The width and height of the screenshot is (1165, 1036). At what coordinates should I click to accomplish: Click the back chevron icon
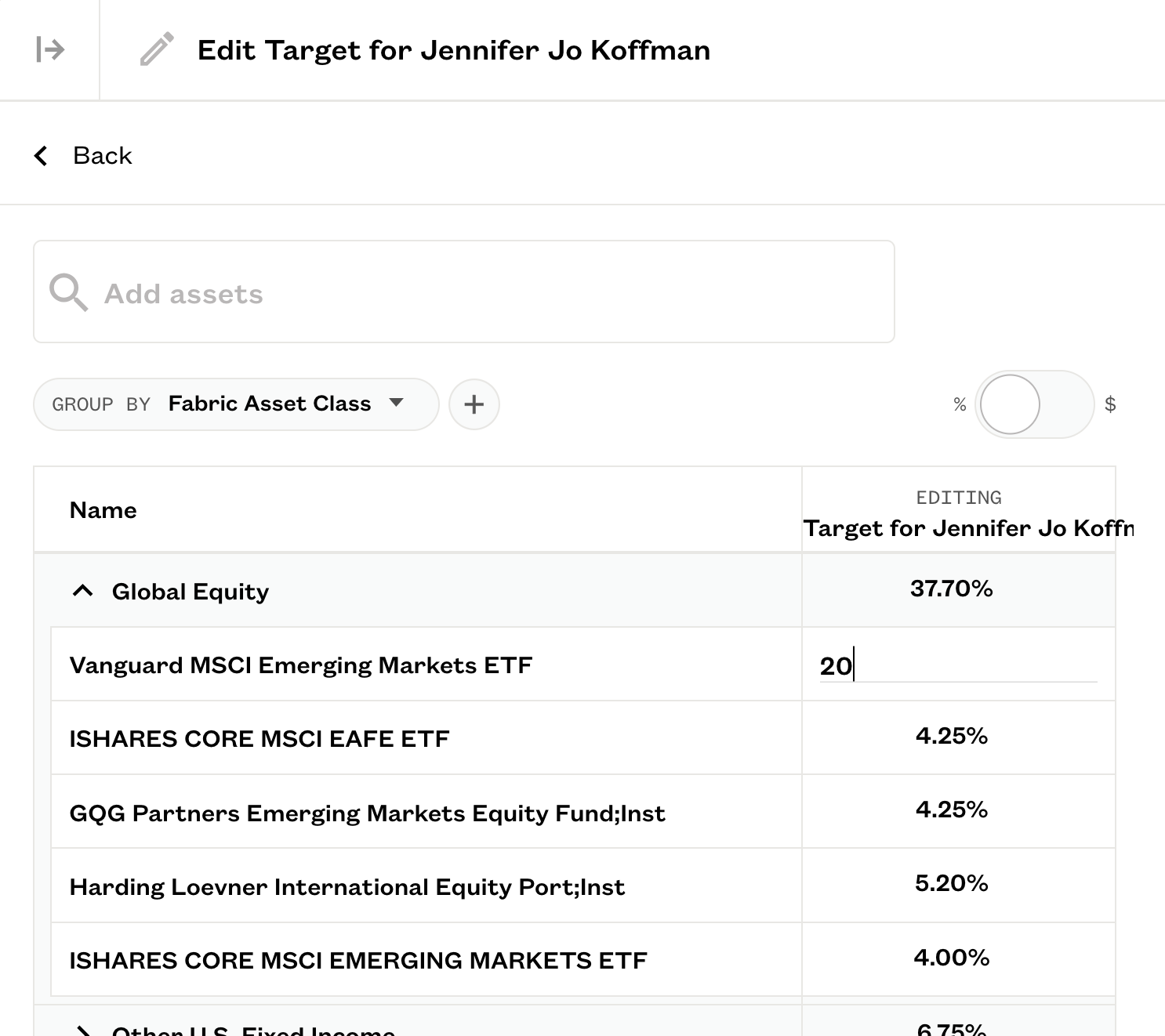coord(42,156)
